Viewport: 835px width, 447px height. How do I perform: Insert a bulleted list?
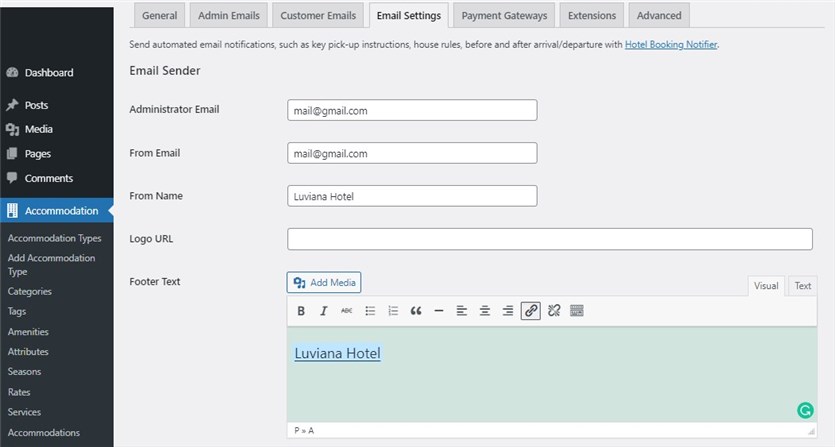click(x=370, y=311)
